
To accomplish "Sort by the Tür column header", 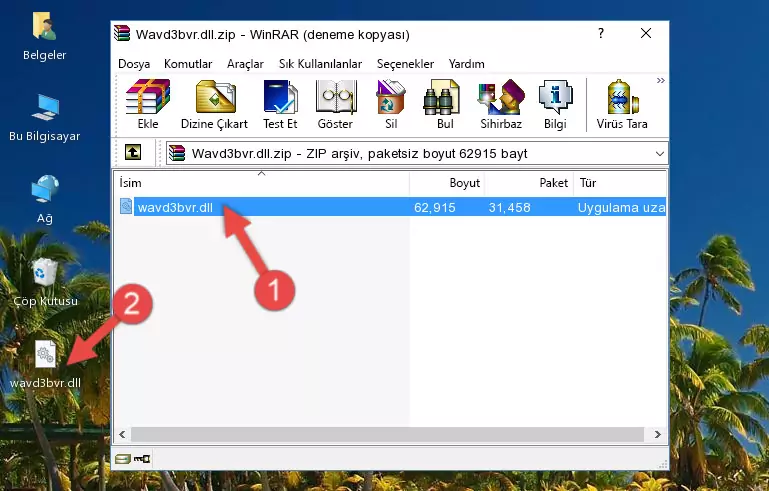I will [620, 183].
